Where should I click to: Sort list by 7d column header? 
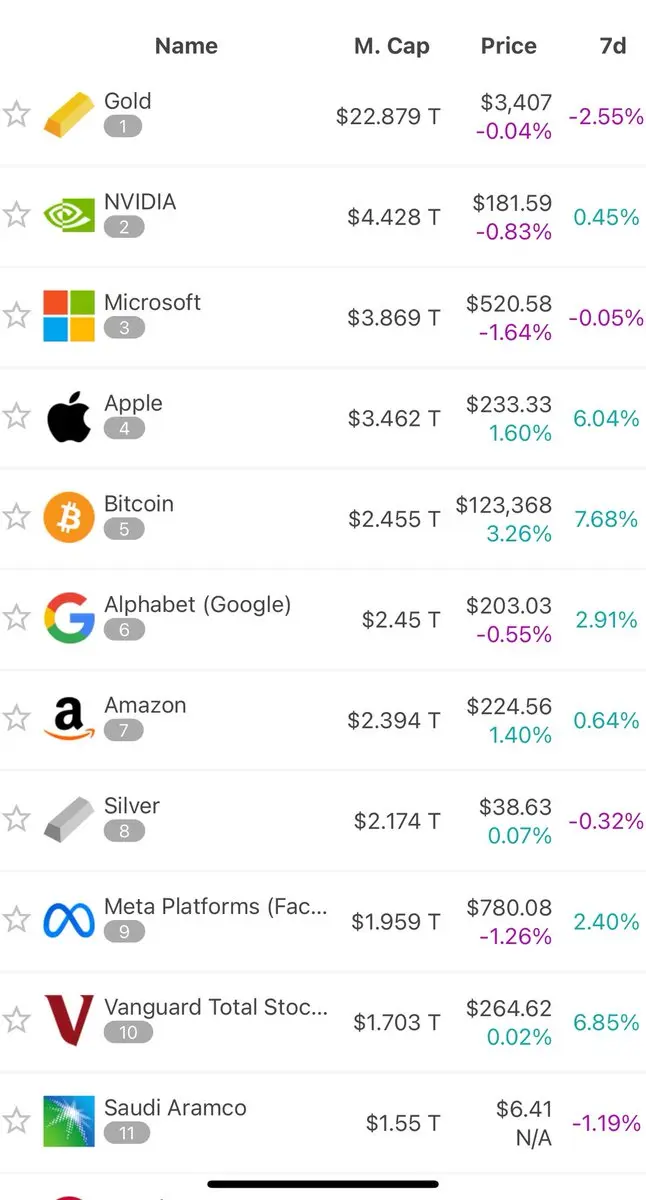613,46
